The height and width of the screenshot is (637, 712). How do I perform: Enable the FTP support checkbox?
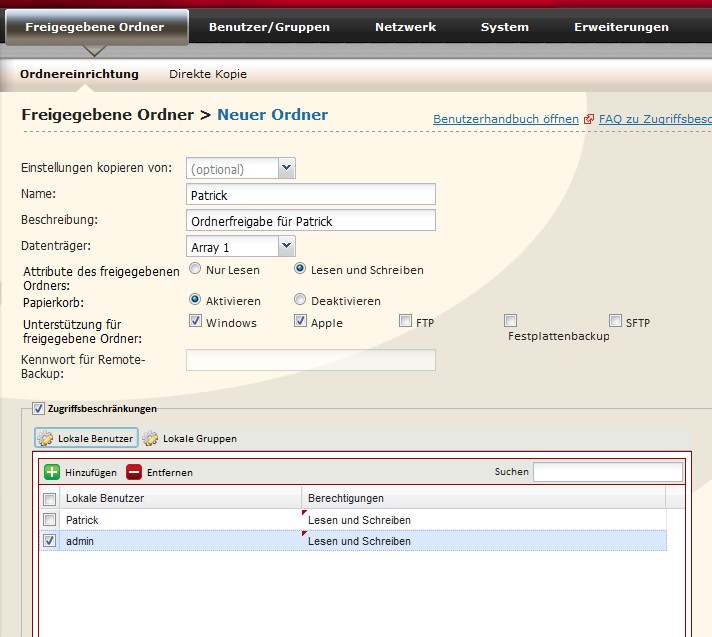coord(405,321)
